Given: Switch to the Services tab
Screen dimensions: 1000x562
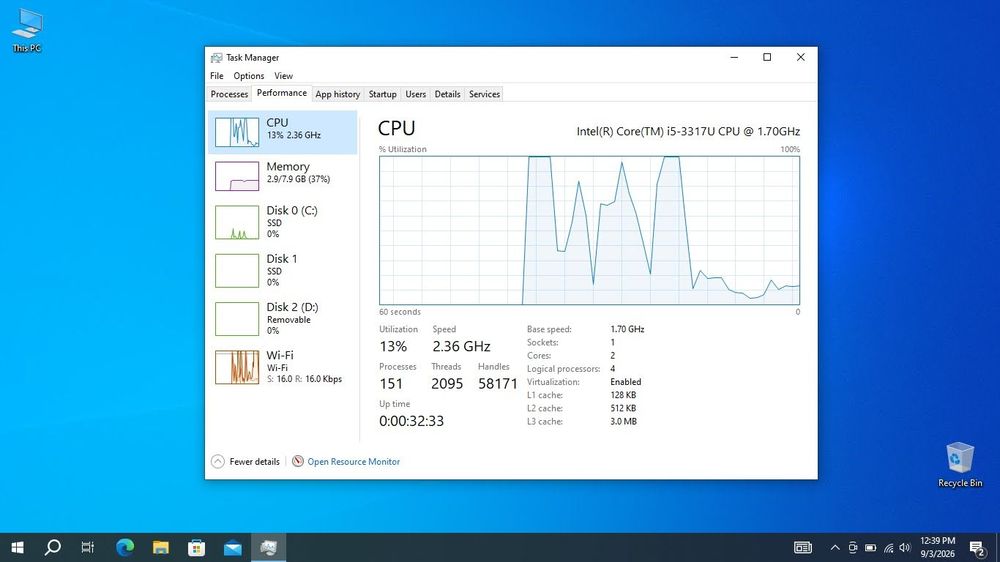Looking at the screenshot, I should [485, 94].
